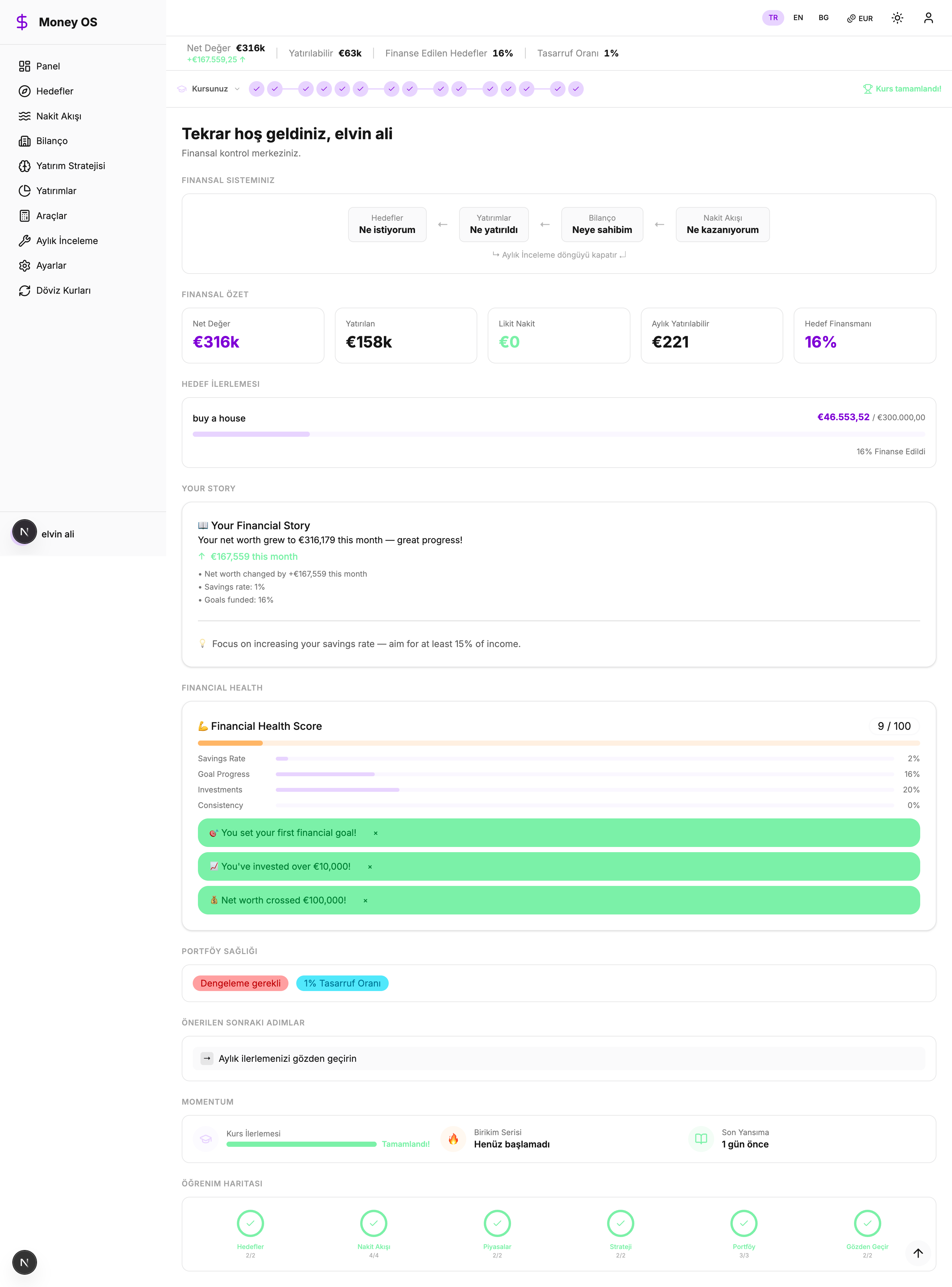Click the Hedefler Ne istiyorum box
The width and height of the screenshot is (952, 1287).
point(387,224)
